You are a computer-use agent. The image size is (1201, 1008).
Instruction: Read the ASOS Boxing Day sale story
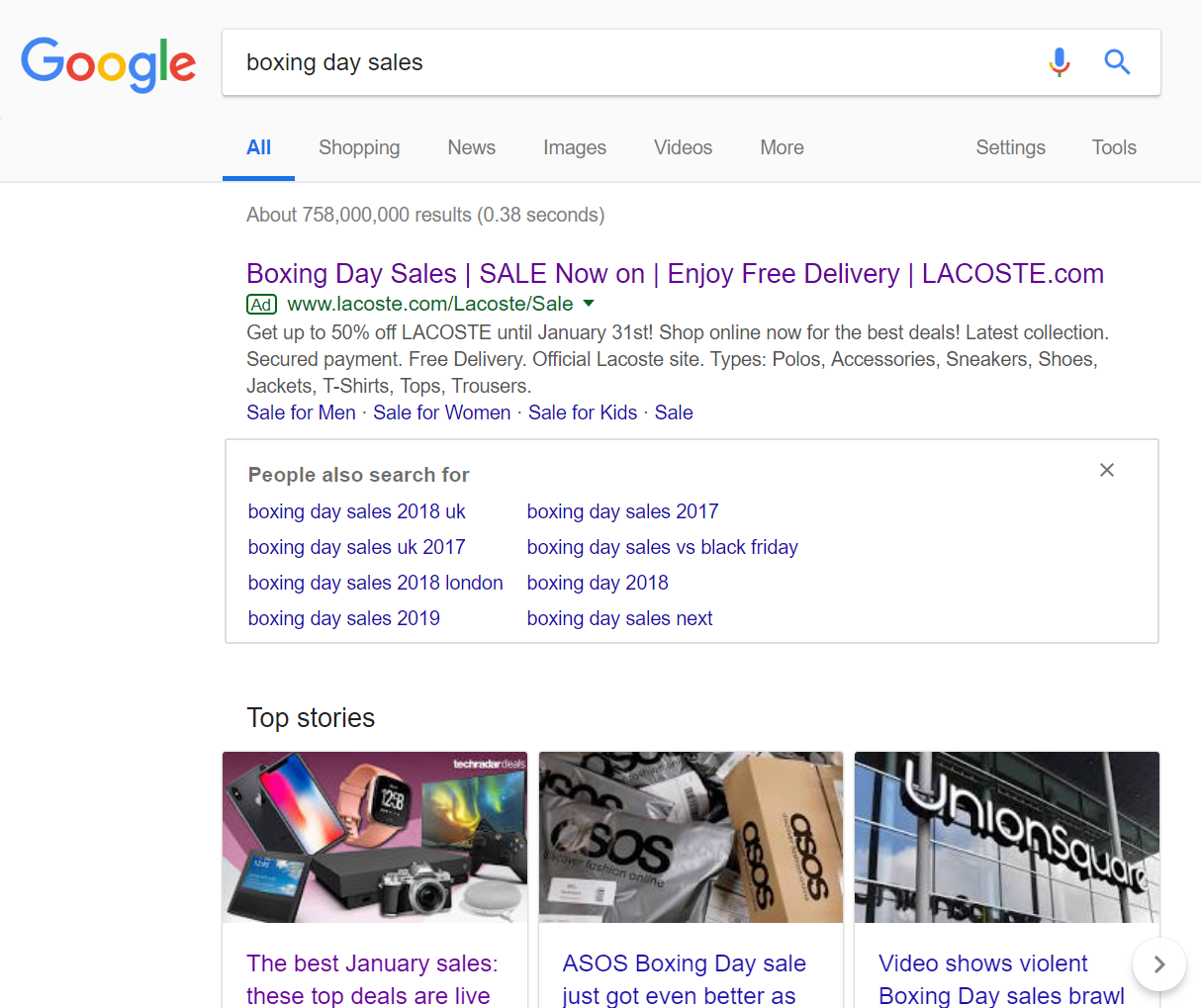click(x=685, y=978)
